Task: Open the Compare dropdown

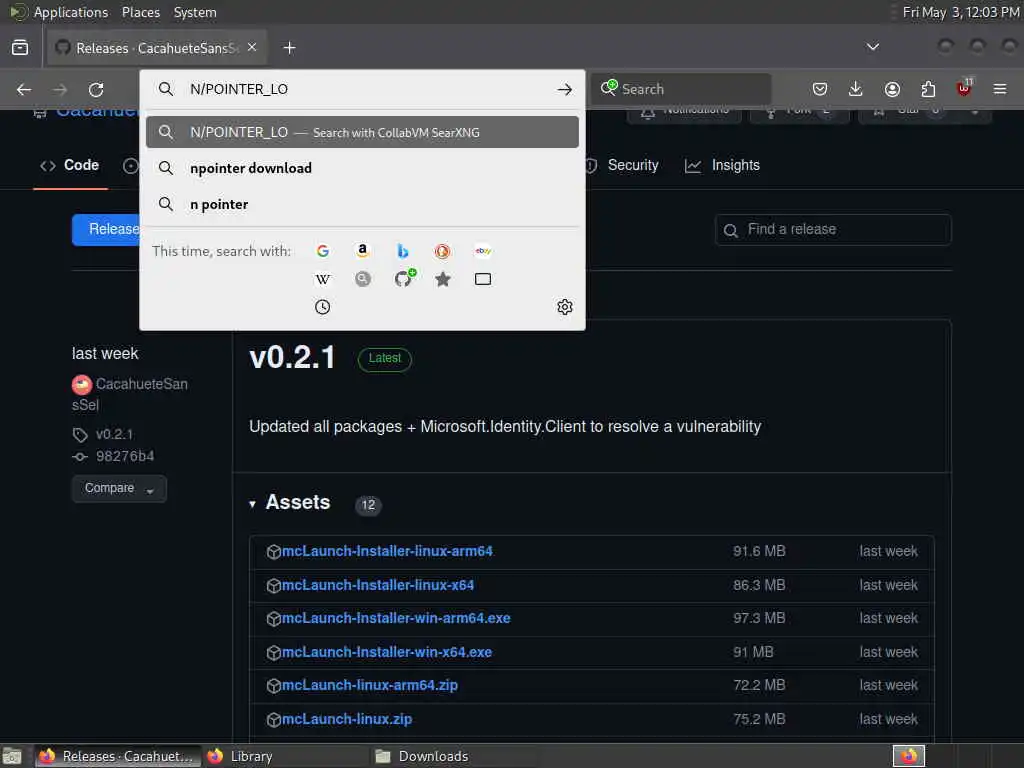Action: (x=119, y=488)
